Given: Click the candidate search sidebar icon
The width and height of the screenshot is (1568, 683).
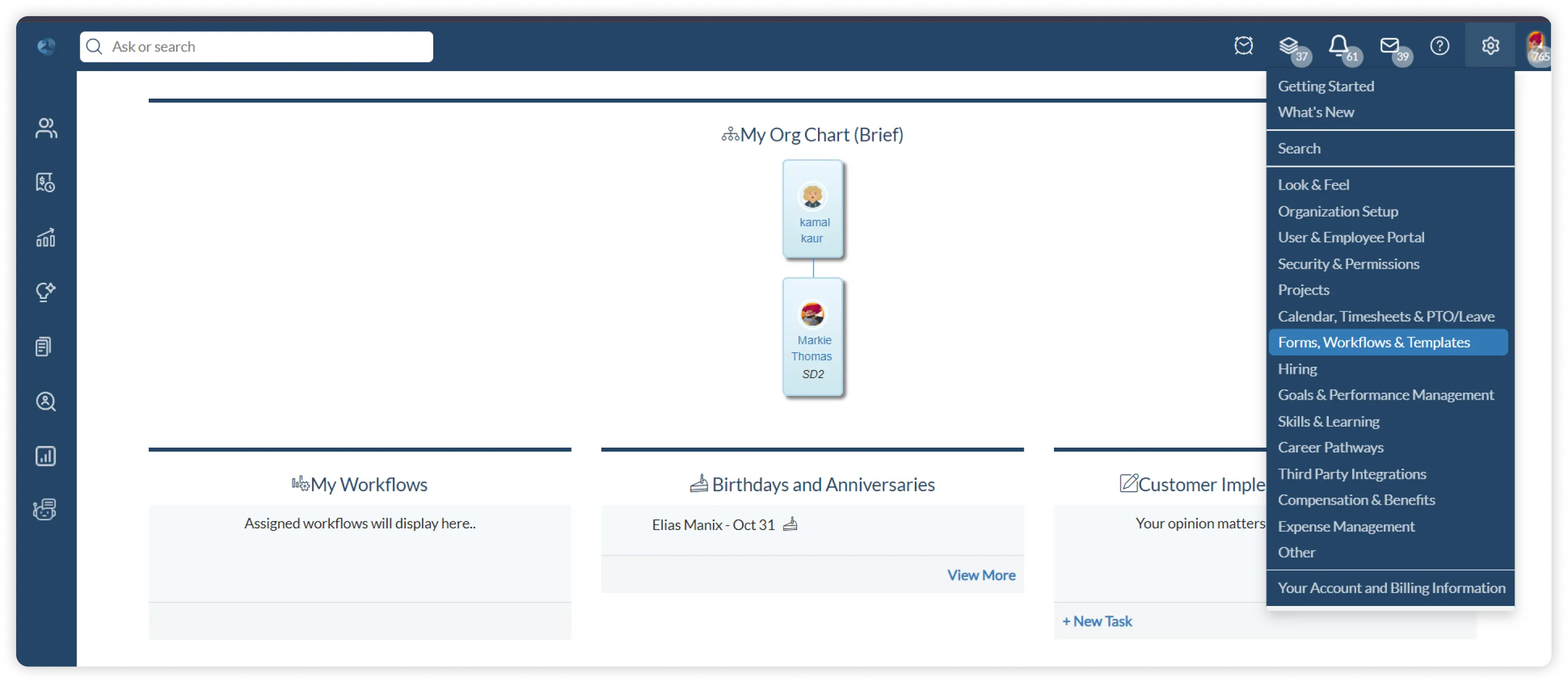Looking at the screenshot, I should [x=46, y=401].
